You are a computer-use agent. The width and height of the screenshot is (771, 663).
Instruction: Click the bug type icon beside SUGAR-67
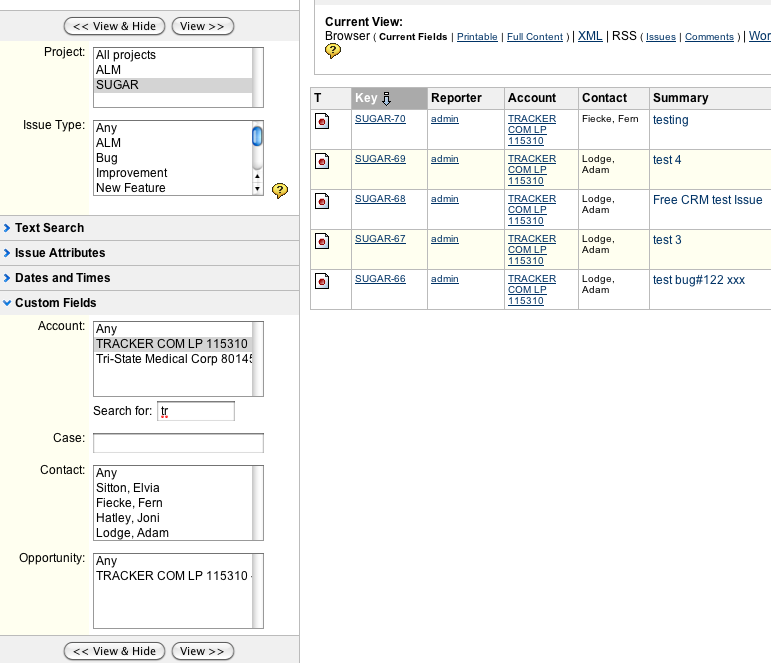[321, 241]
